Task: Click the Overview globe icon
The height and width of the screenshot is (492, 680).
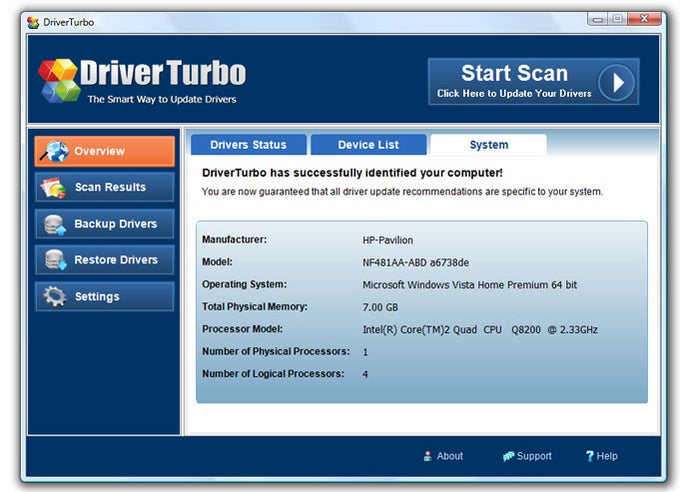Action: pos(55,151)
